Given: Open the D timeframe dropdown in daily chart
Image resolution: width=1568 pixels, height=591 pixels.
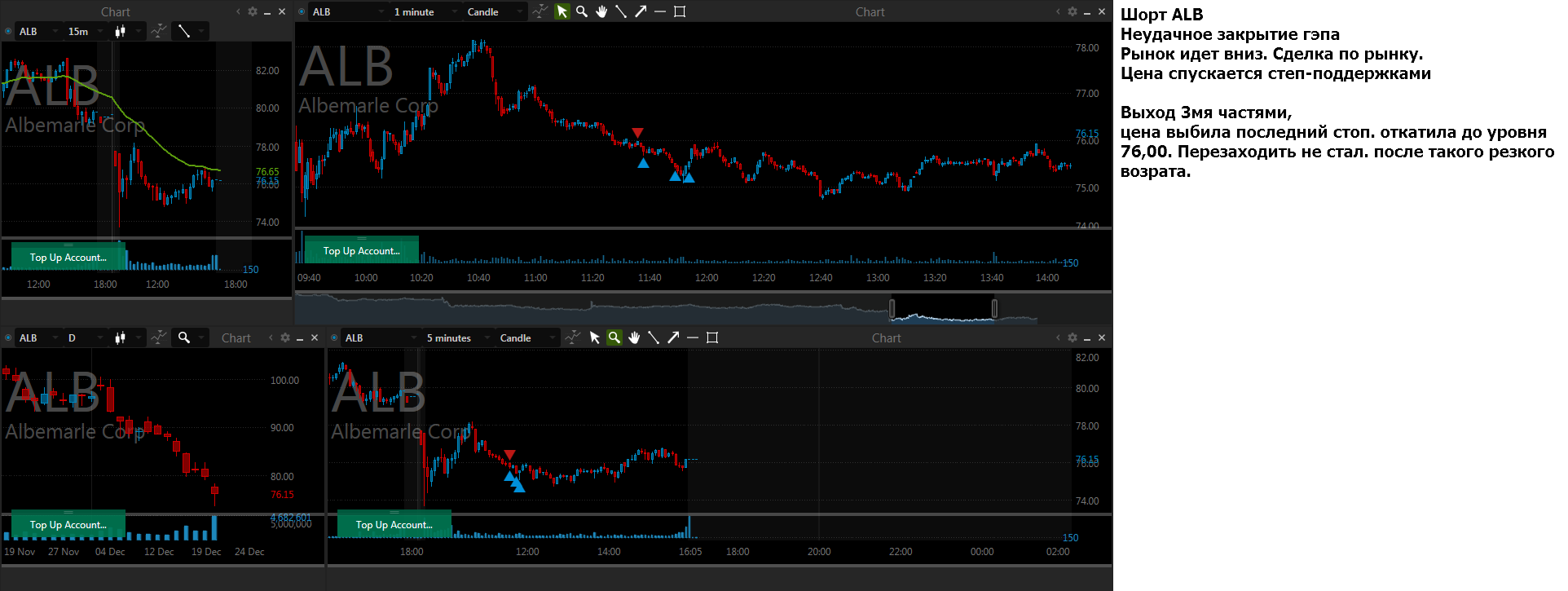Looking at the screenshot, I should (x=86, y=337).
